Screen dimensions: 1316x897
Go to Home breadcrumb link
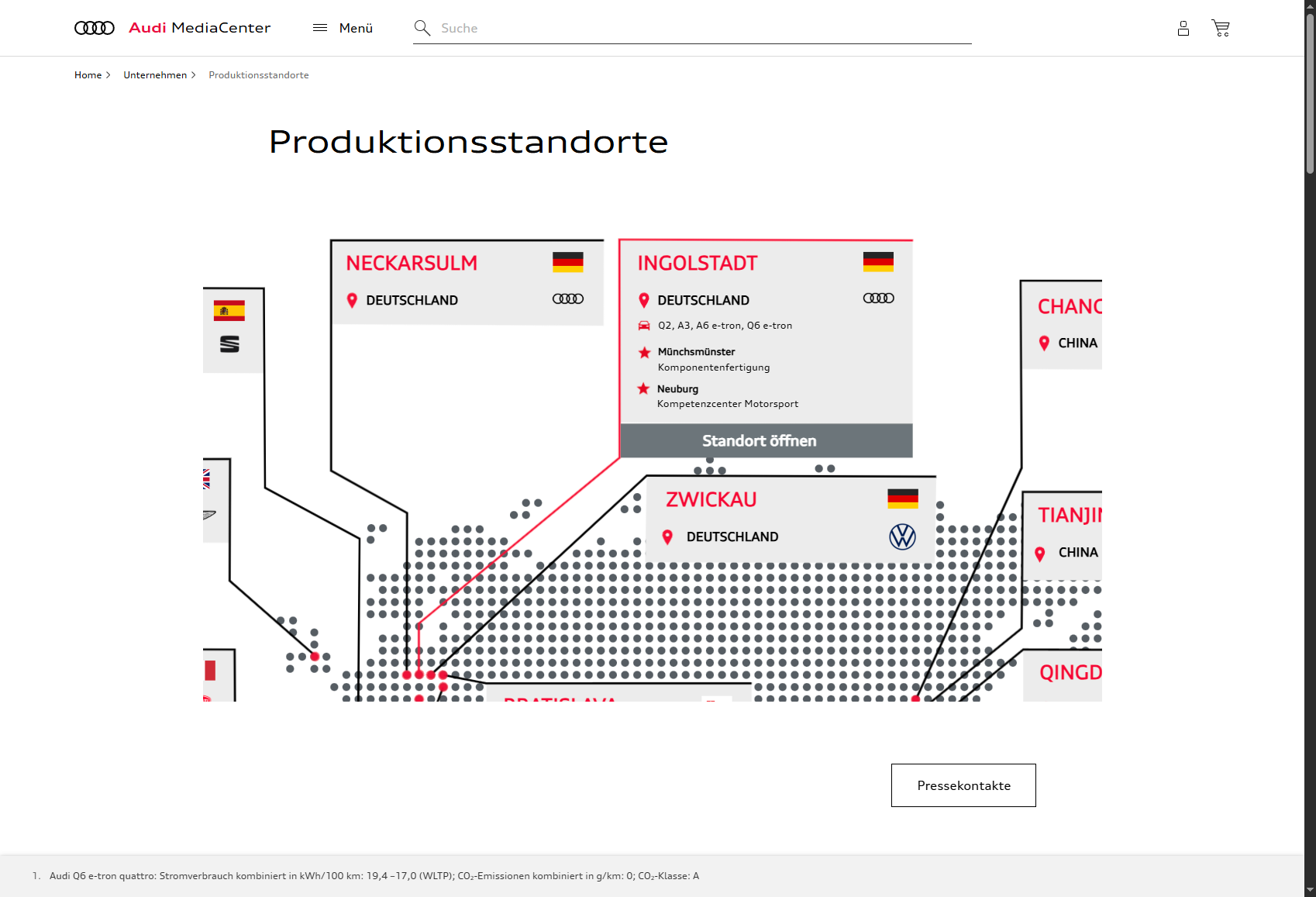coord(88,75)
